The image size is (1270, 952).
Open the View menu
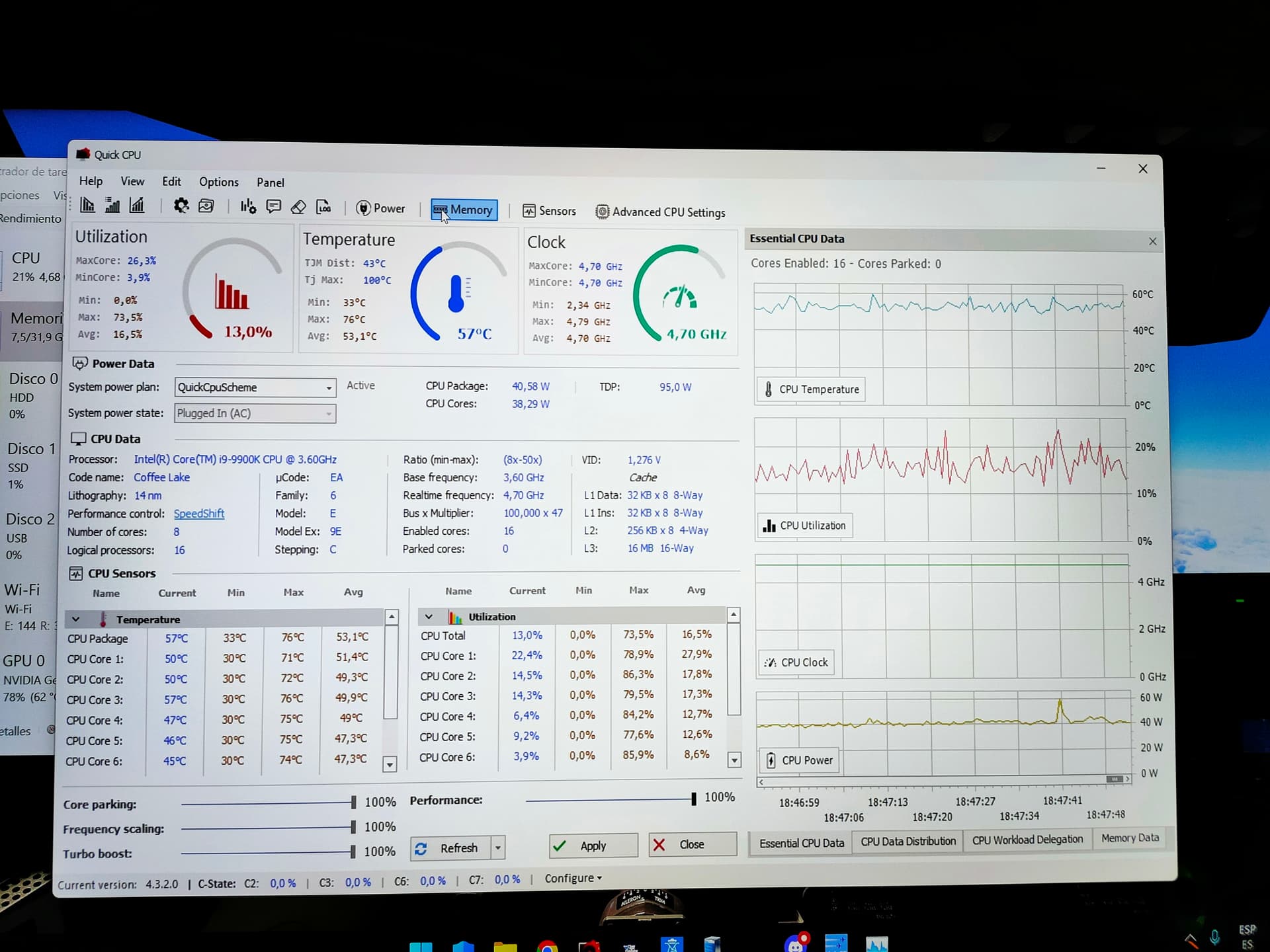(132, 181)
